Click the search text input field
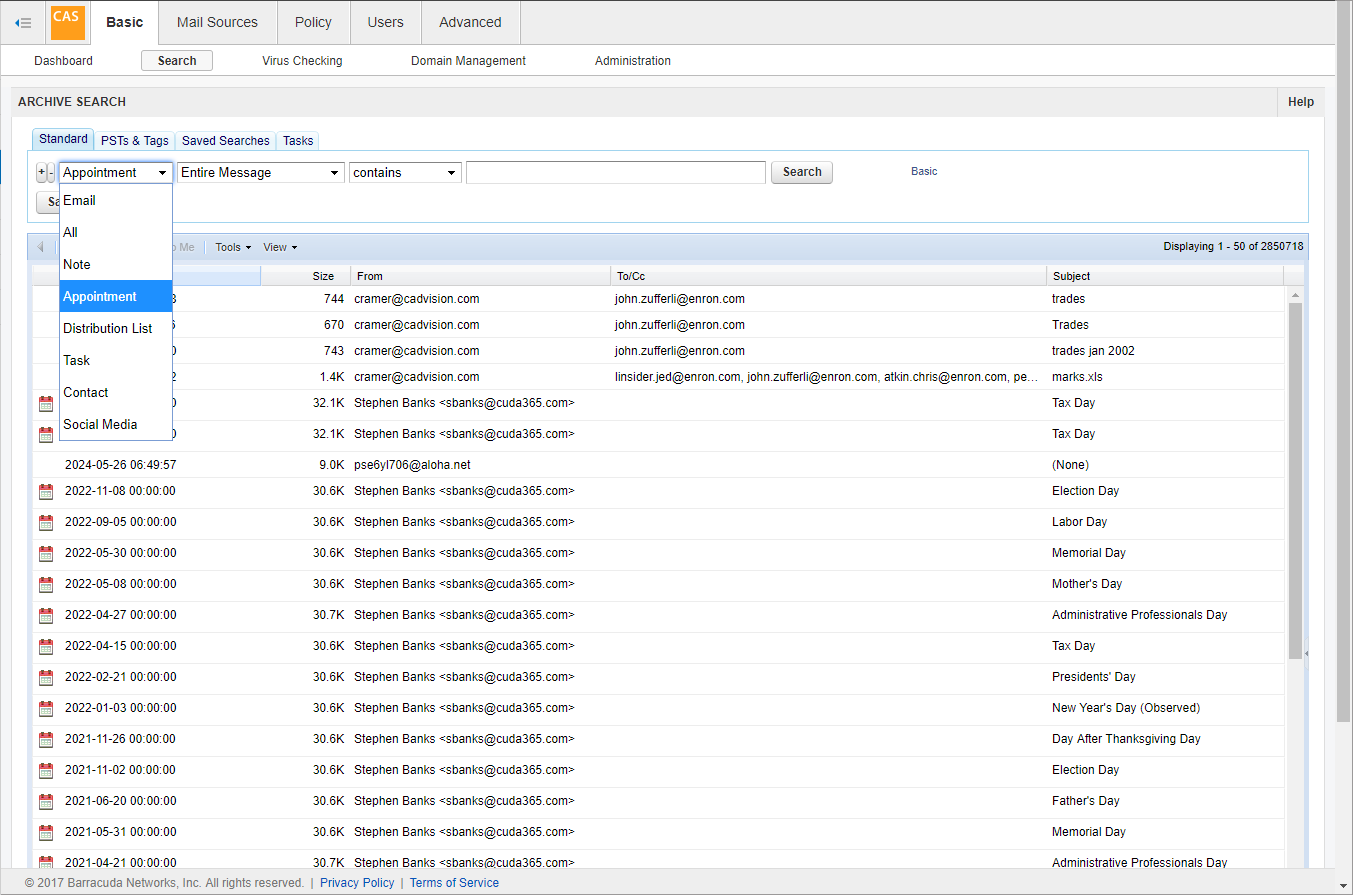1353x895 pixels. point(616,172)
